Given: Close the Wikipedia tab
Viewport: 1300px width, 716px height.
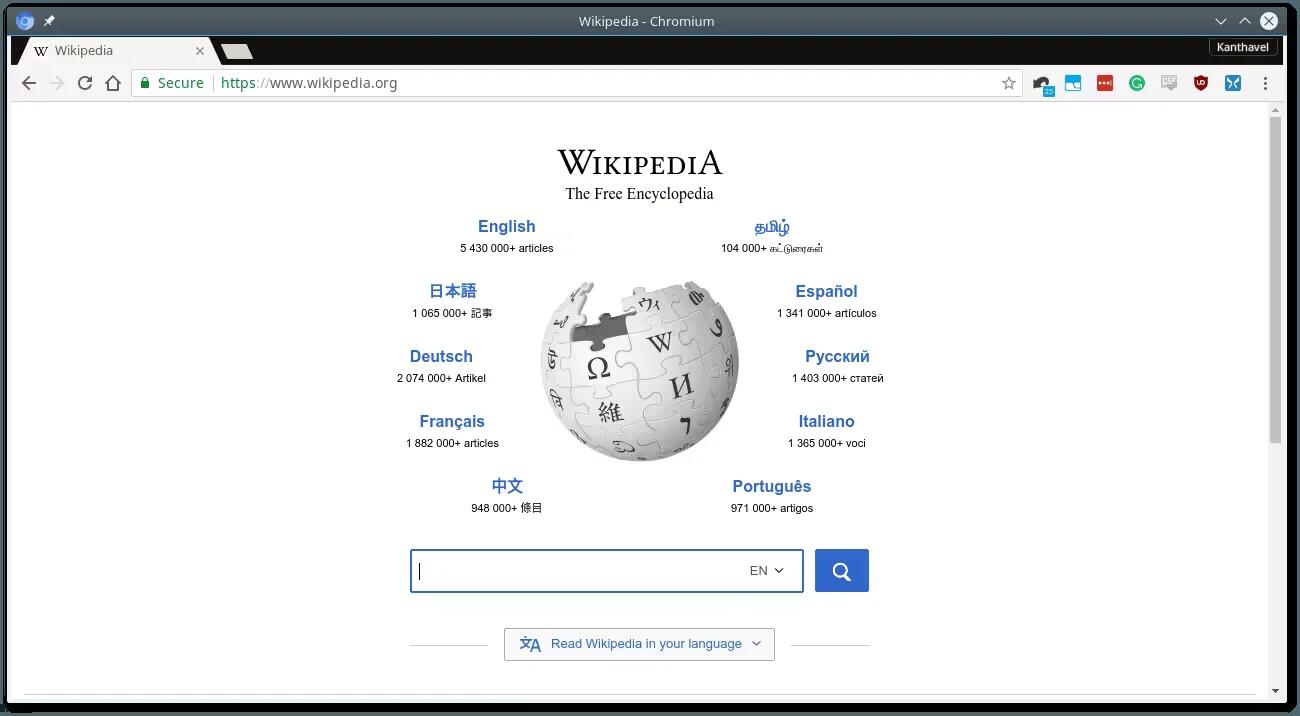Looking at the screenshot, I should [200, 50].
